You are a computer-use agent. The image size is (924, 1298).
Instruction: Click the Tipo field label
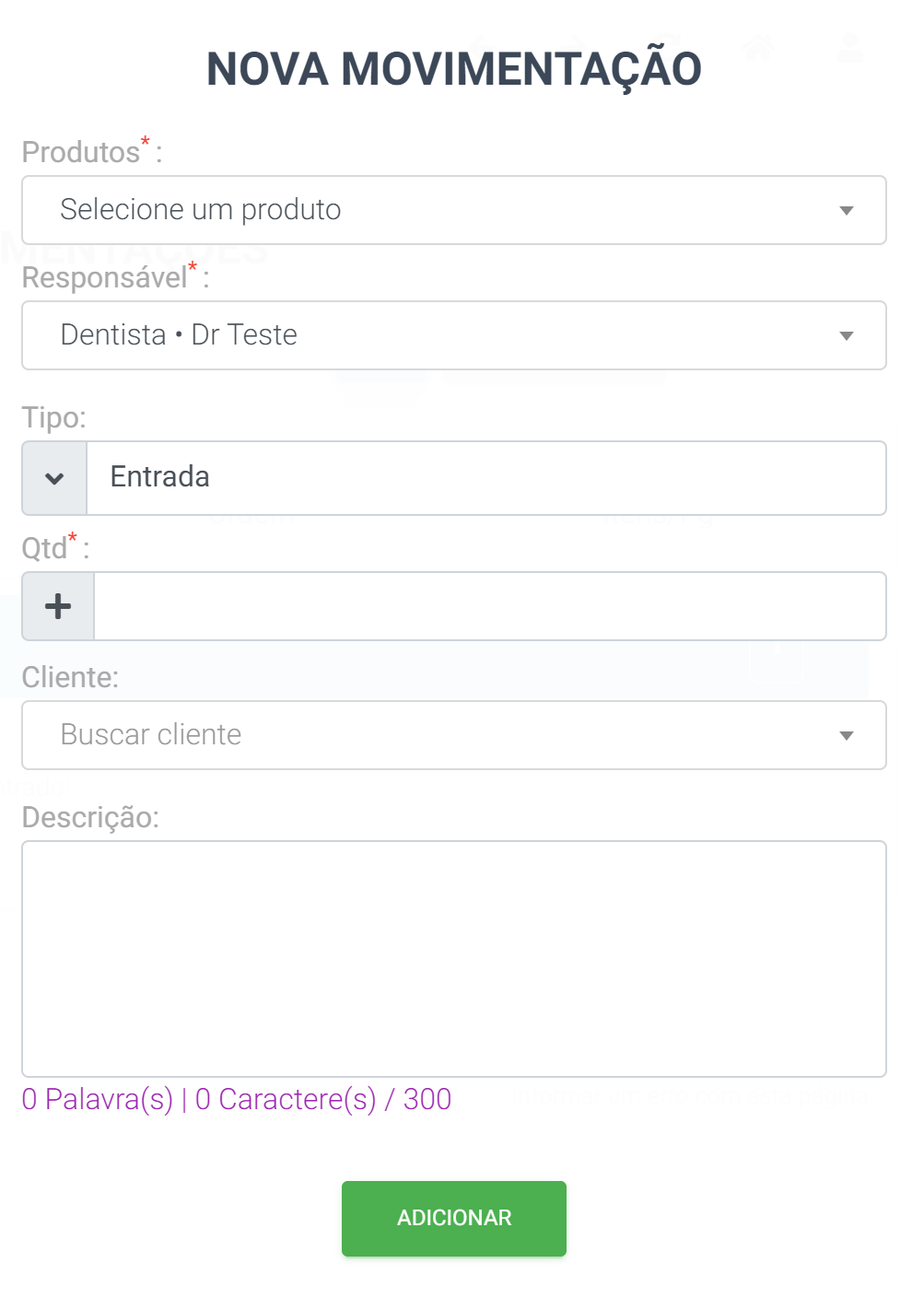point(54,417)
